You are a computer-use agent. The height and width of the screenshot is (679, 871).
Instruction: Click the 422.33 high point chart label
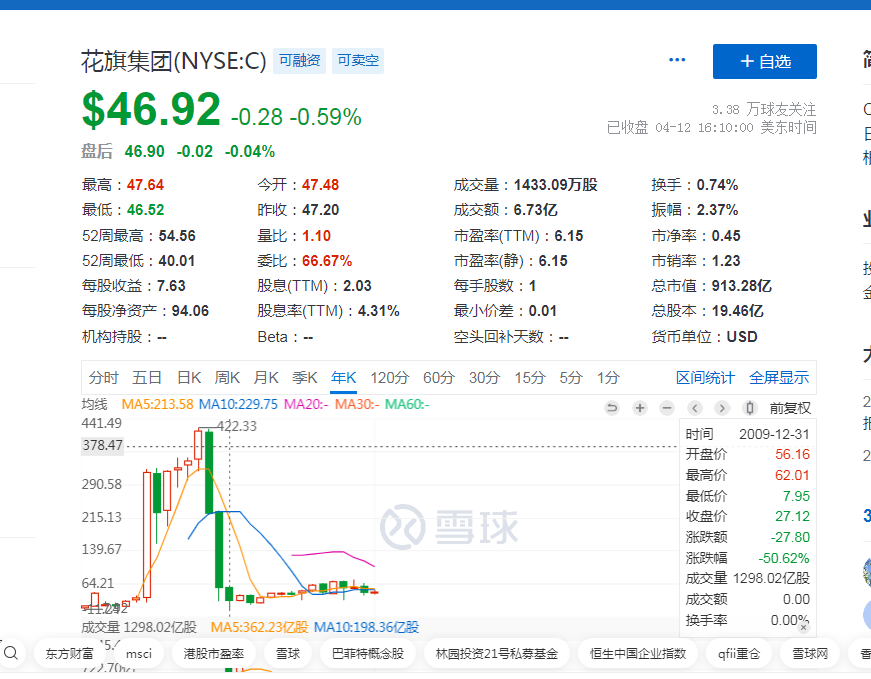coord(237,426)
